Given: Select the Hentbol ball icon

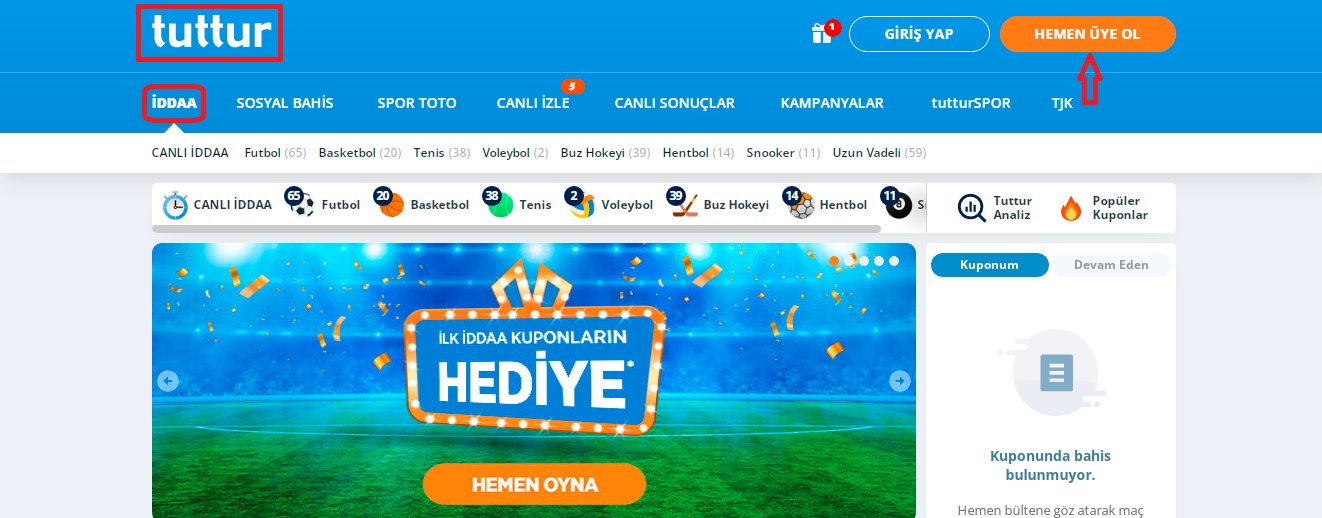Looking at the screenshot, I should pos(801,205).
